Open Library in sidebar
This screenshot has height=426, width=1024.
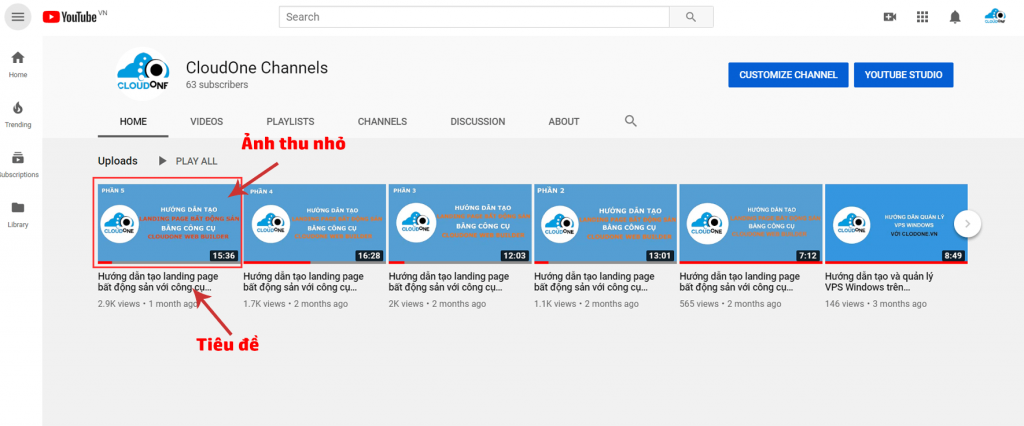[18, 214]
